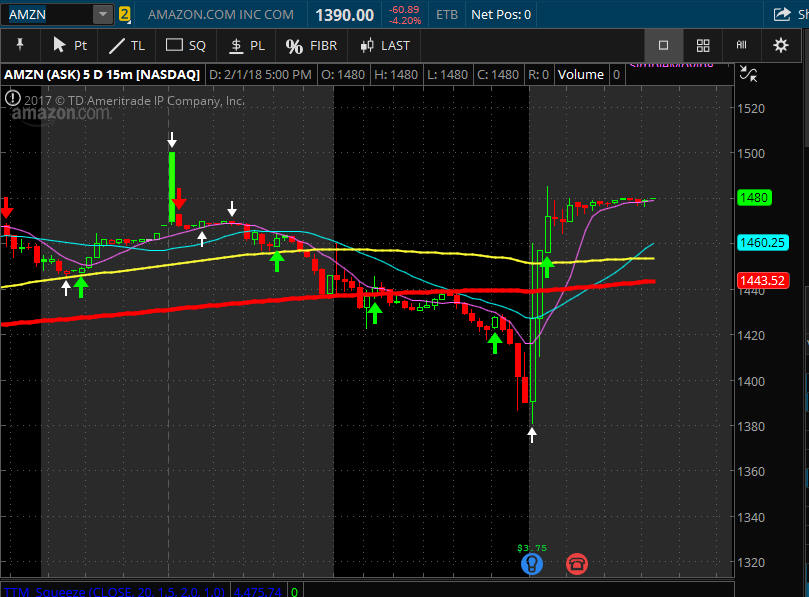Select the TL trendline tool
This screenshot has height=597, width=809.
coord(126,45)
